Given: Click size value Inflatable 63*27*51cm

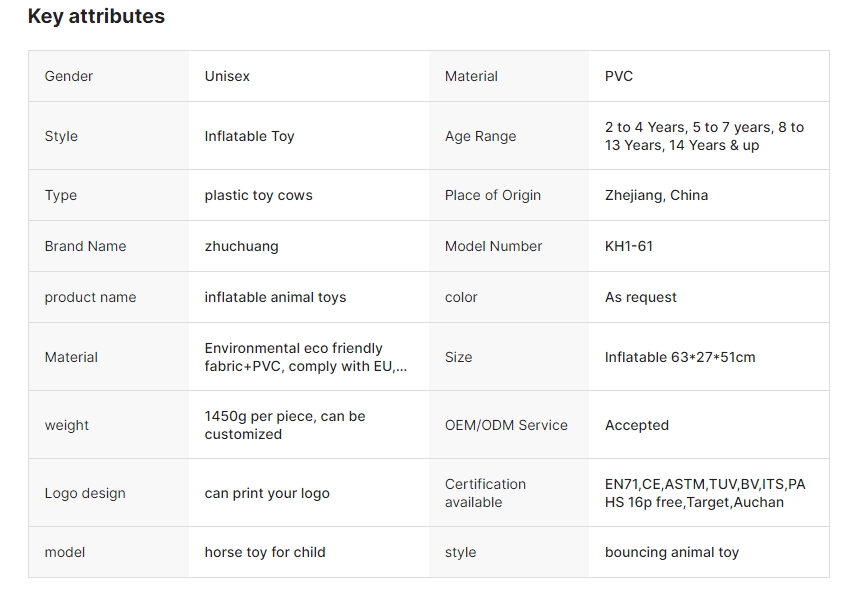Looking at the screenshot, I should 680,357.
